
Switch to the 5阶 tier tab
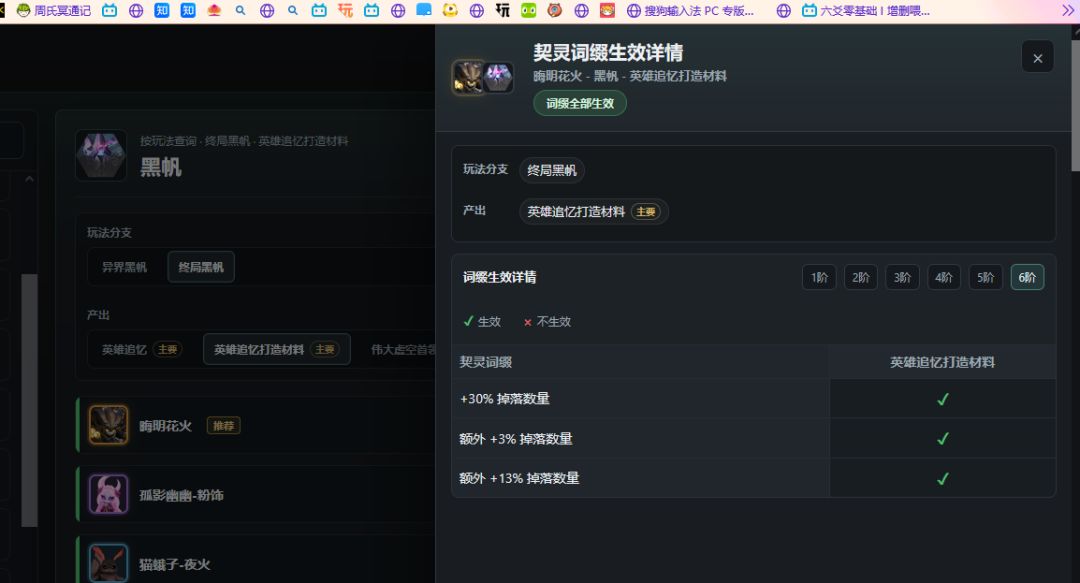click(986, 277)
